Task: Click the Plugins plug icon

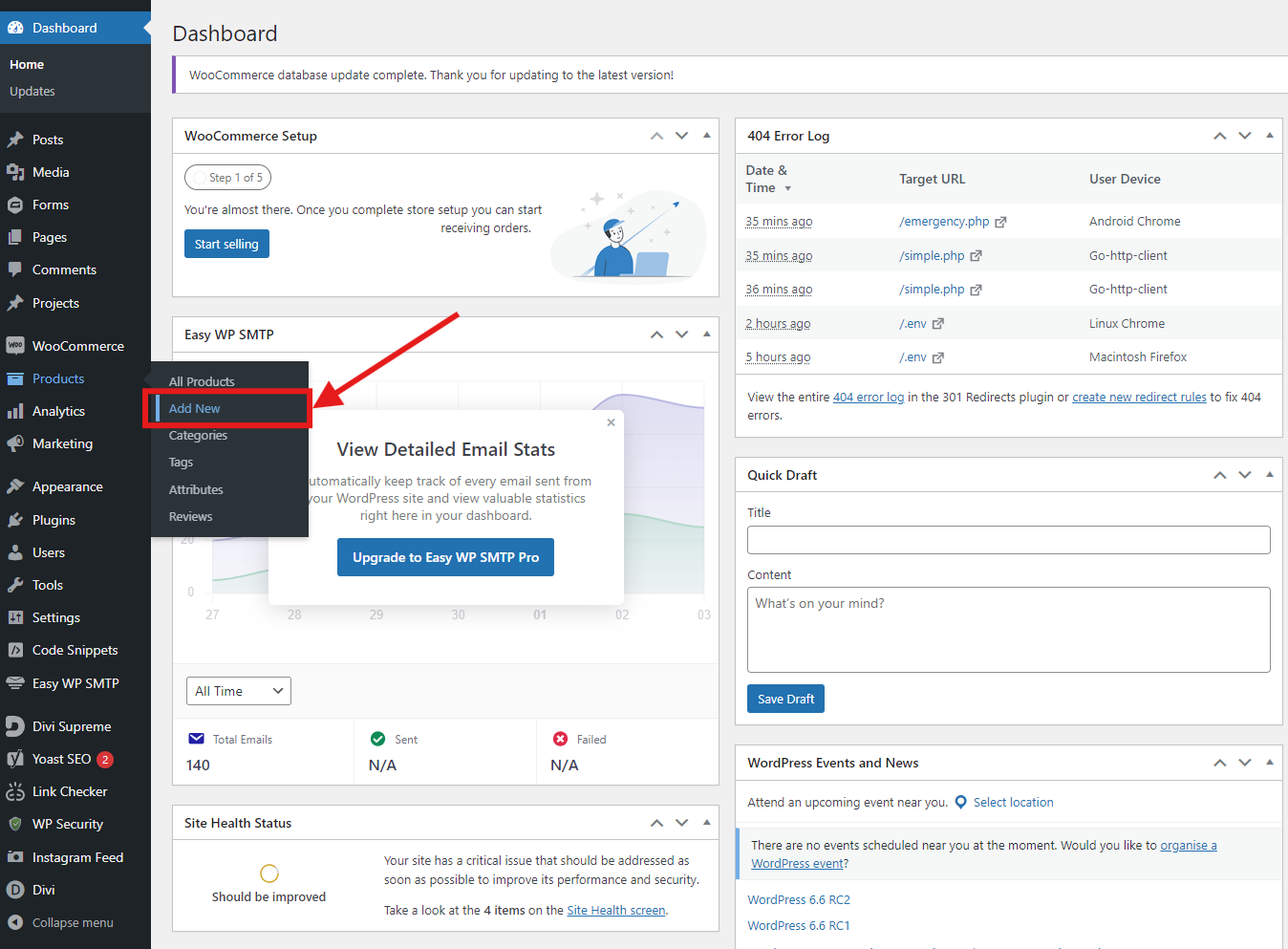Action: 15,520
